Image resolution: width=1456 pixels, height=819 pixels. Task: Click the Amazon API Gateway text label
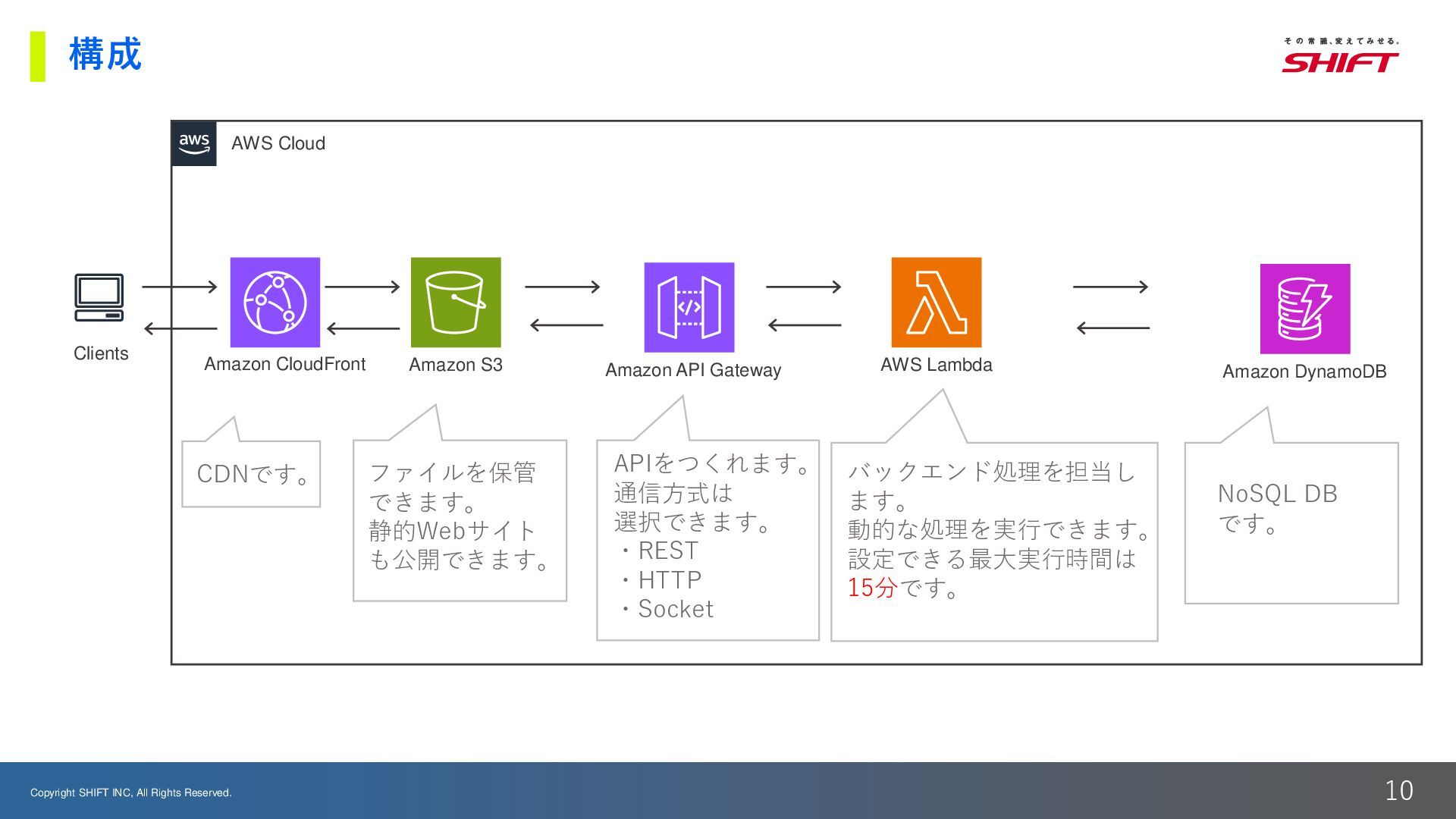(x=692, y=370)
